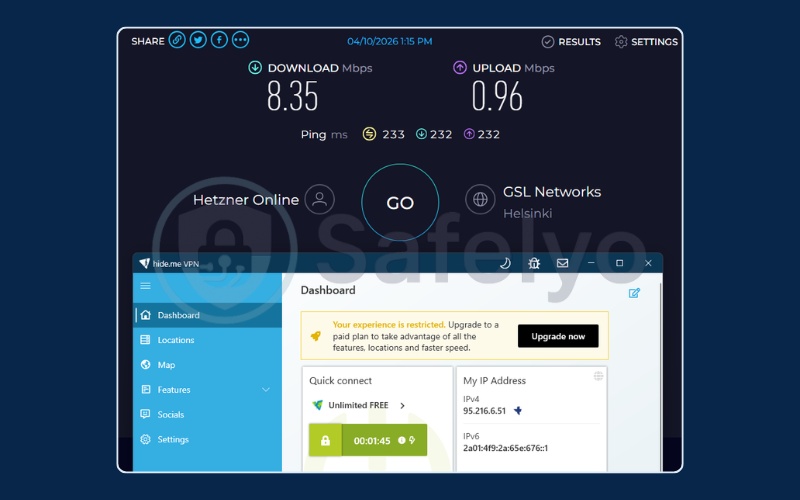Toggle hide.me dark mode moon icon

click(x=505, y=263)
